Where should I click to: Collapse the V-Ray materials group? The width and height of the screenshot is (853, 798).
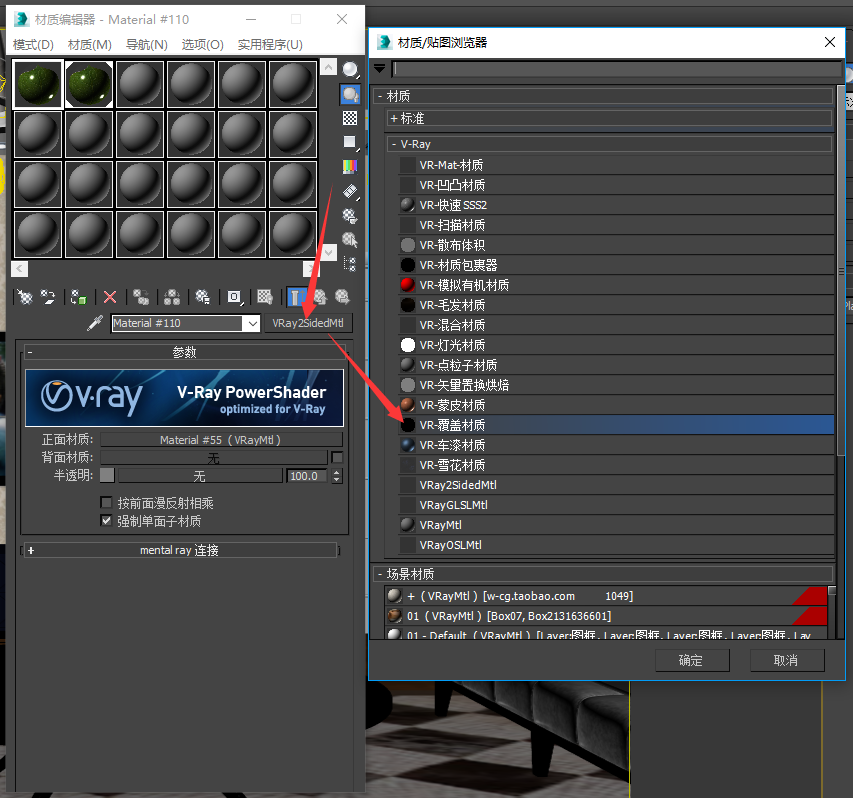click(x=610, y=144)
